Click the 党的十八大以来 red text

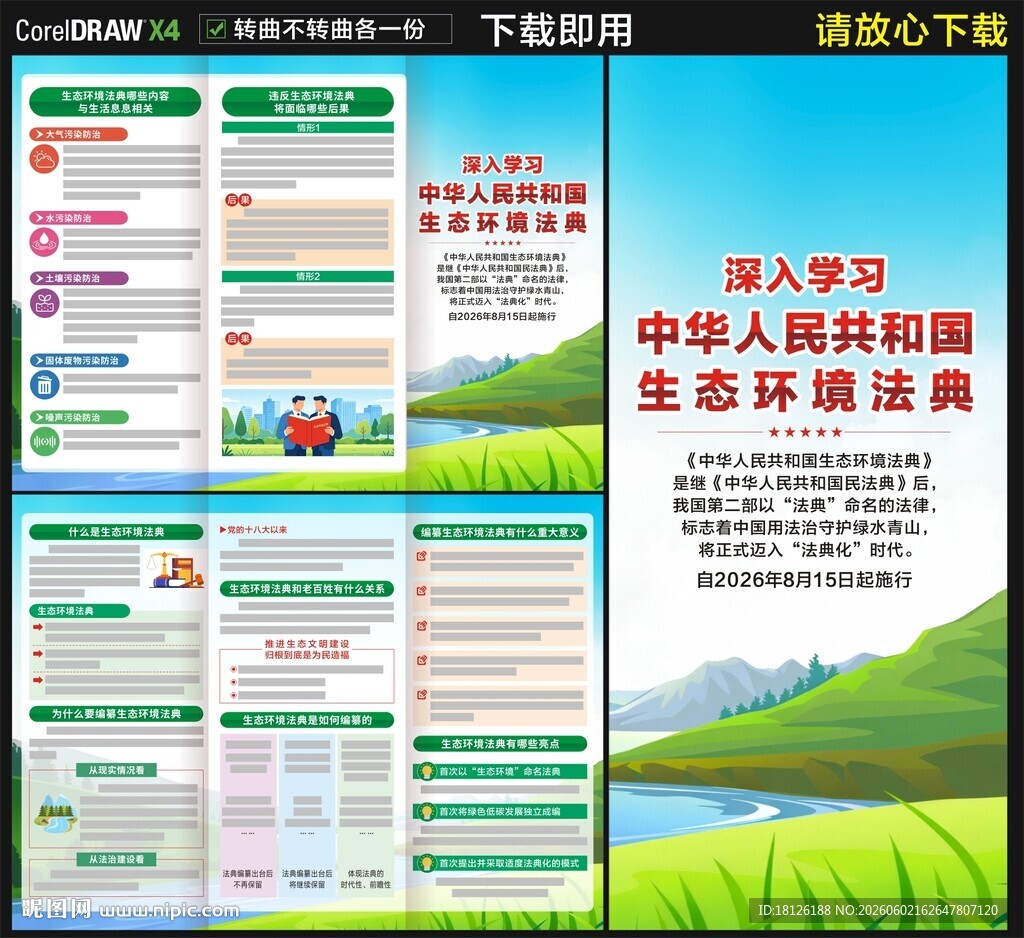pos(257,530)
